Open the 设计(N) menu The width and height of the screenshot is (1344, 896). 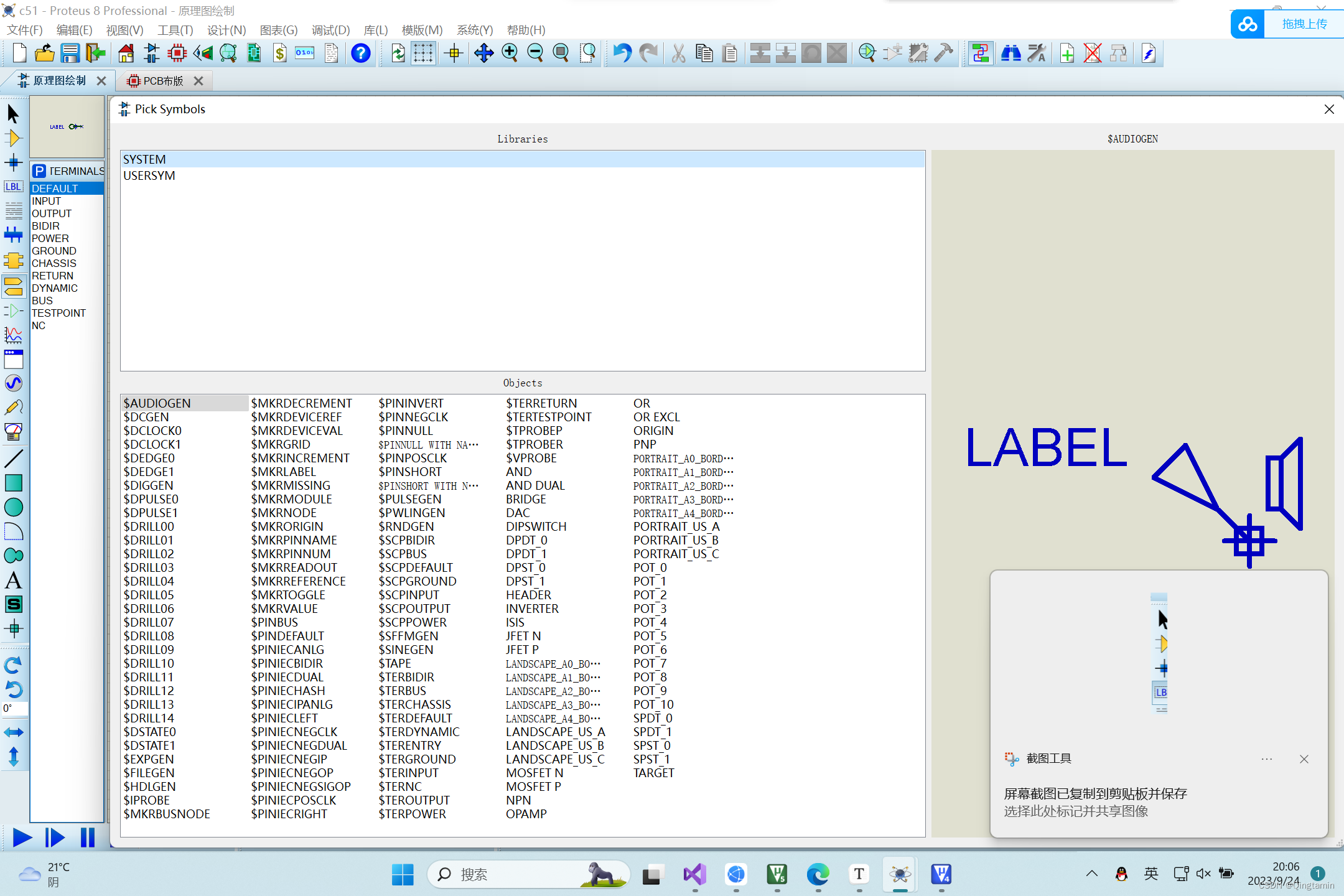[x=226, y=30]
